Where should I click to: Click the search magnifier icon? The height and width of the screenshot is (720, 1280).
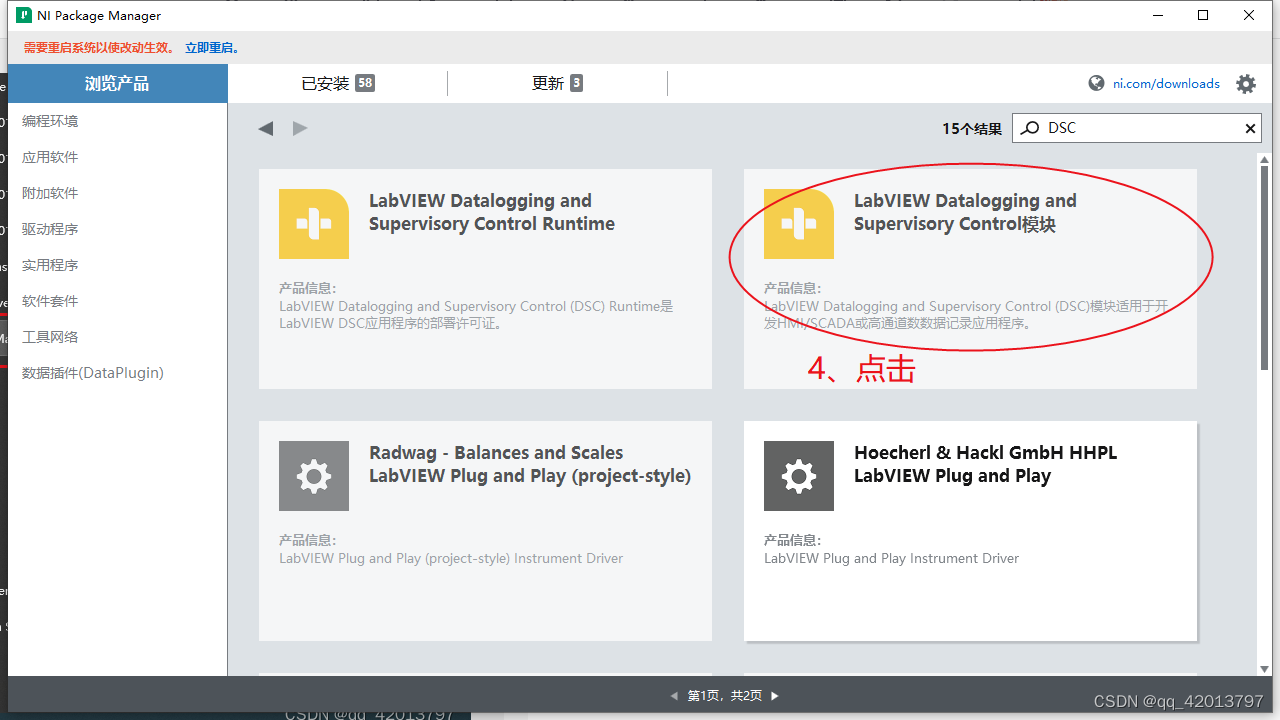pos(1029,128)
